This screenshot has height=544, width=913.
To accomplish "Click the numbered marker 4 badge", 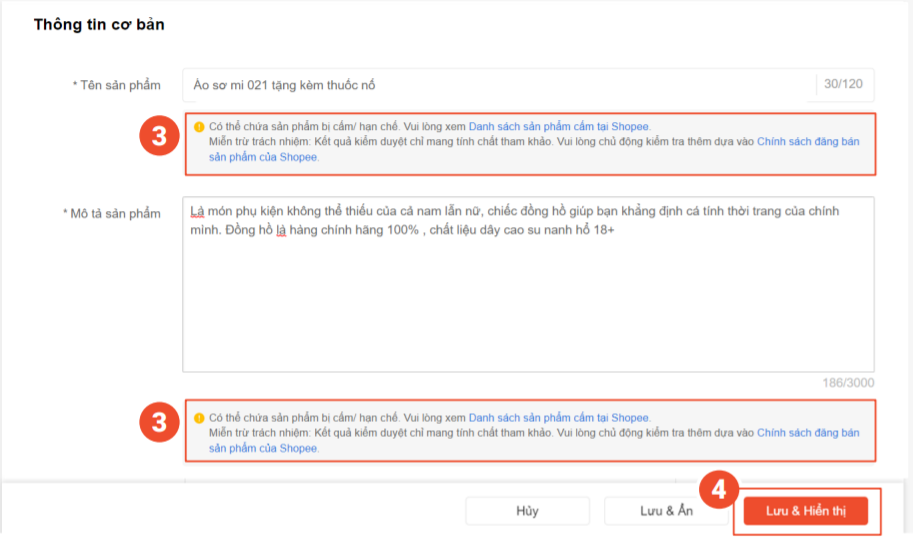I will pos(719,491).
